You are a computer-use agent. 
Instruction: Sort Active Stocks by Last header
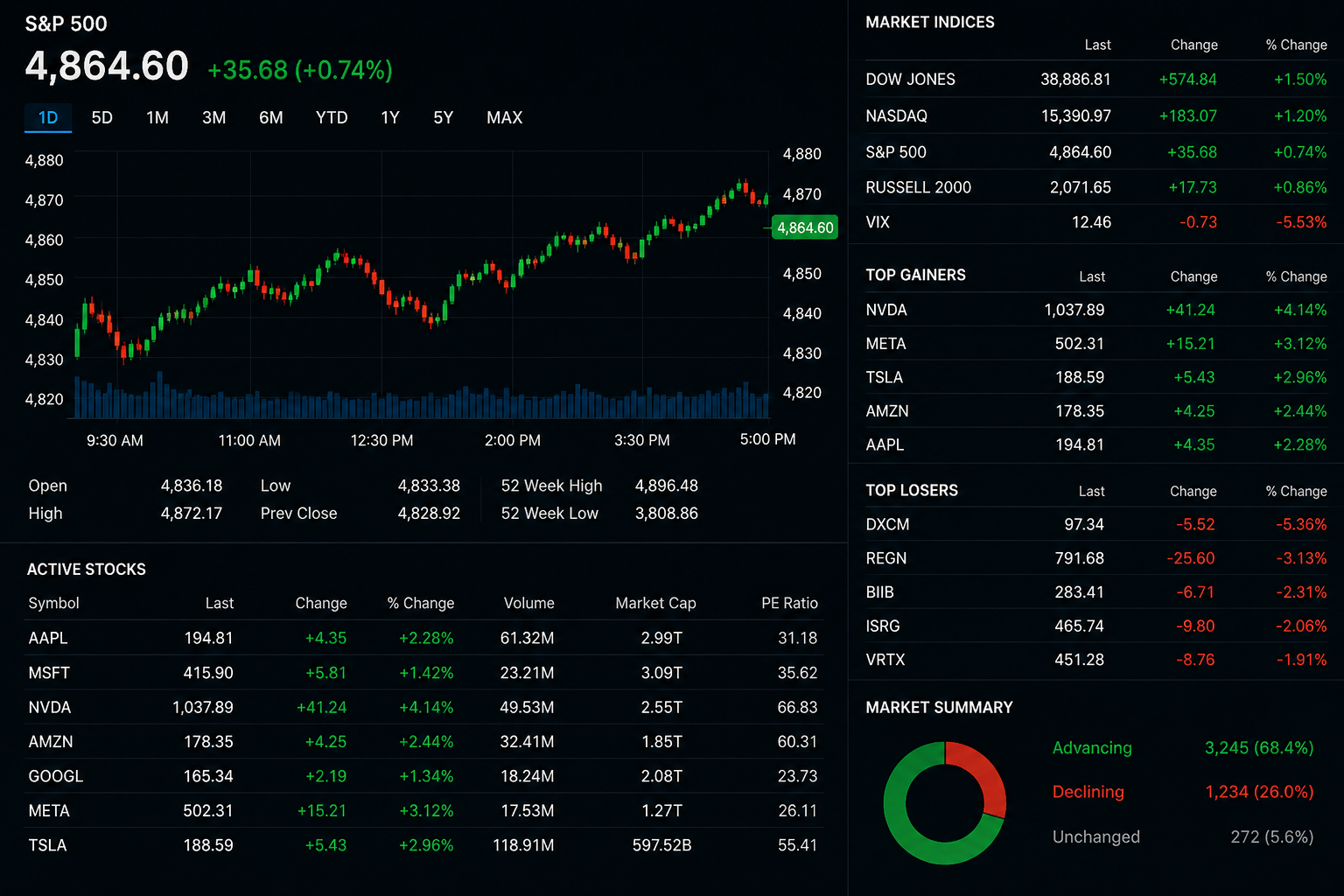[220, 603]
